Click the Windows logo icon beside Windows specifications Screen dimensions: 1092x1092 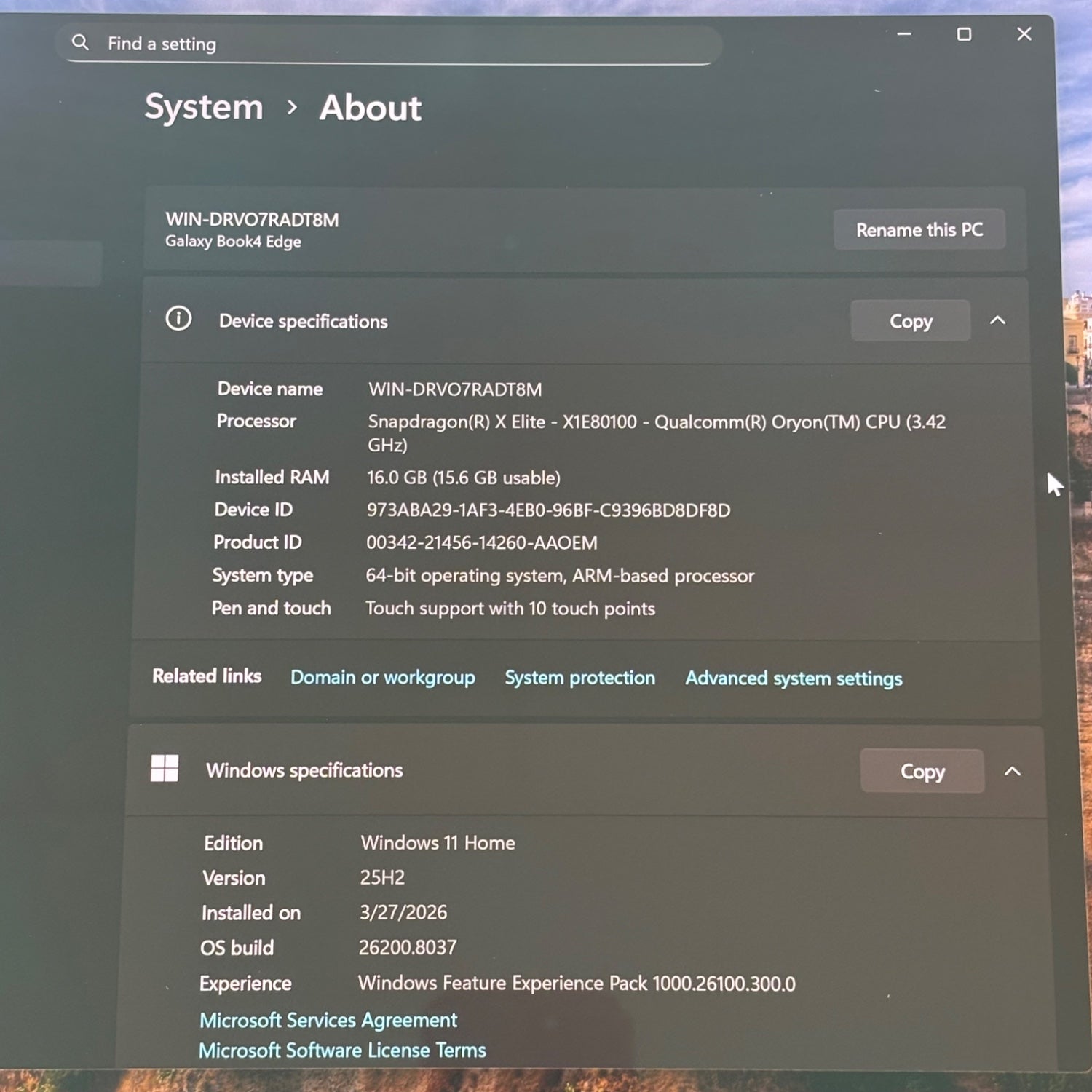[x=165, y=768]
